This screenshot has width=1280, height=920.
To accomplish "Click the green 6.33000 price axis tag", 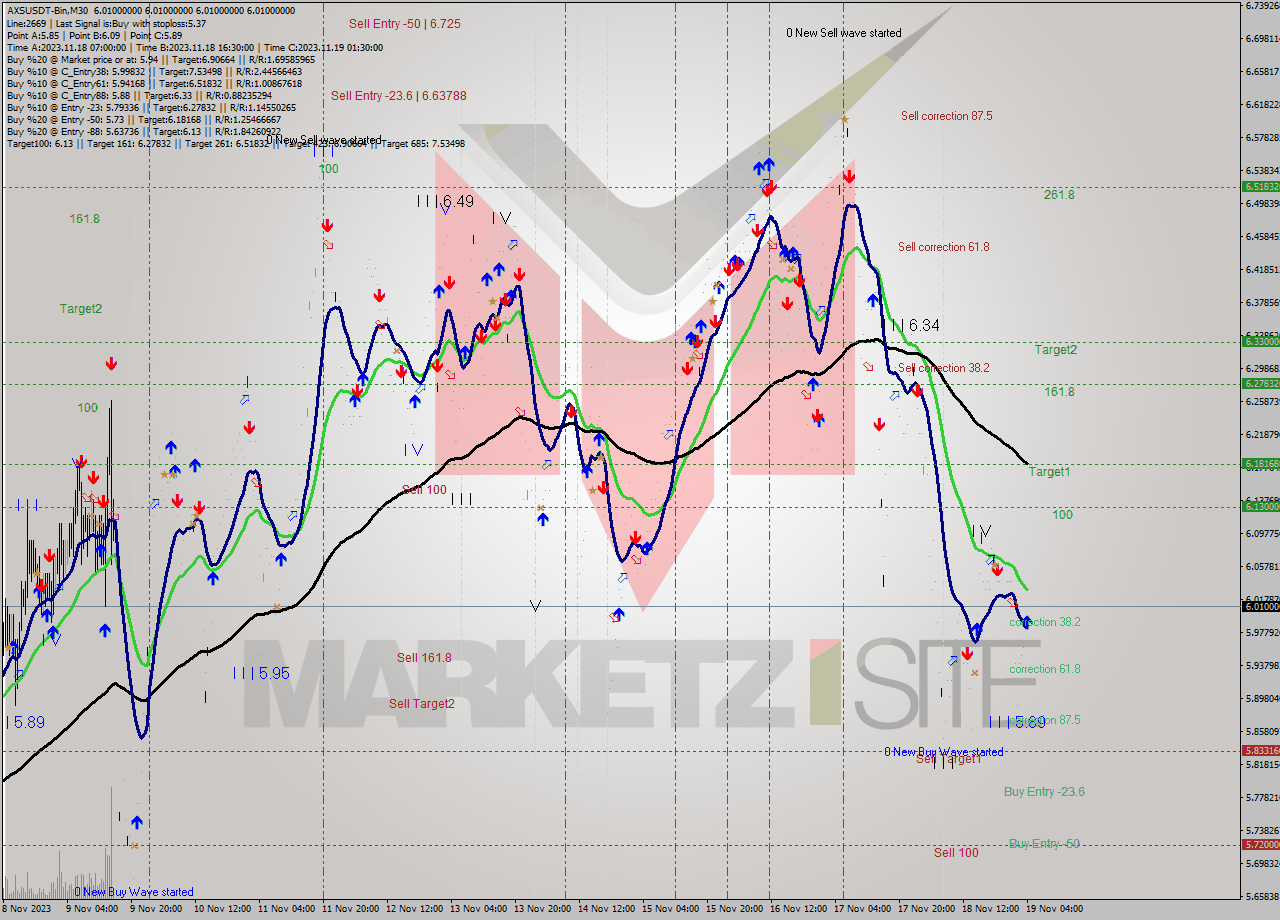I will coord(1260,341).
